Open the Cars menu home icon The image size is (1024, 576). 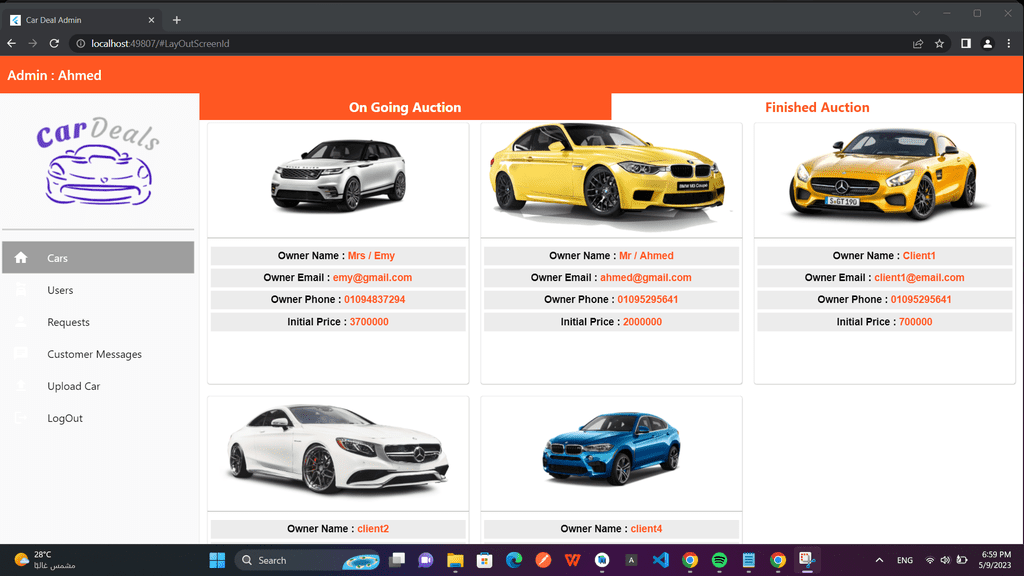(x=21, y=257)
